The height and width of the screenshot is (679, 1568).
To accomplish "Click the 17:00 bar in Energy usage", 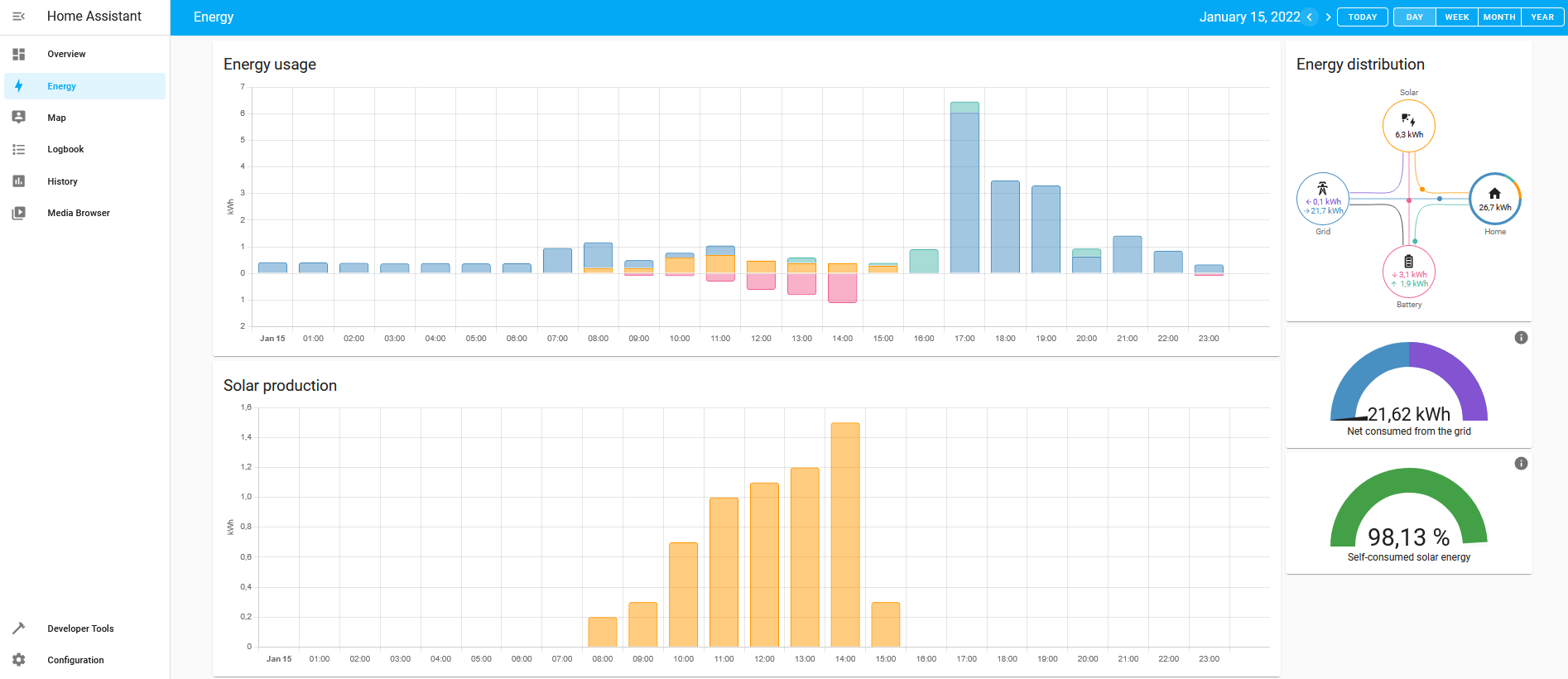I will click(964, 192).
